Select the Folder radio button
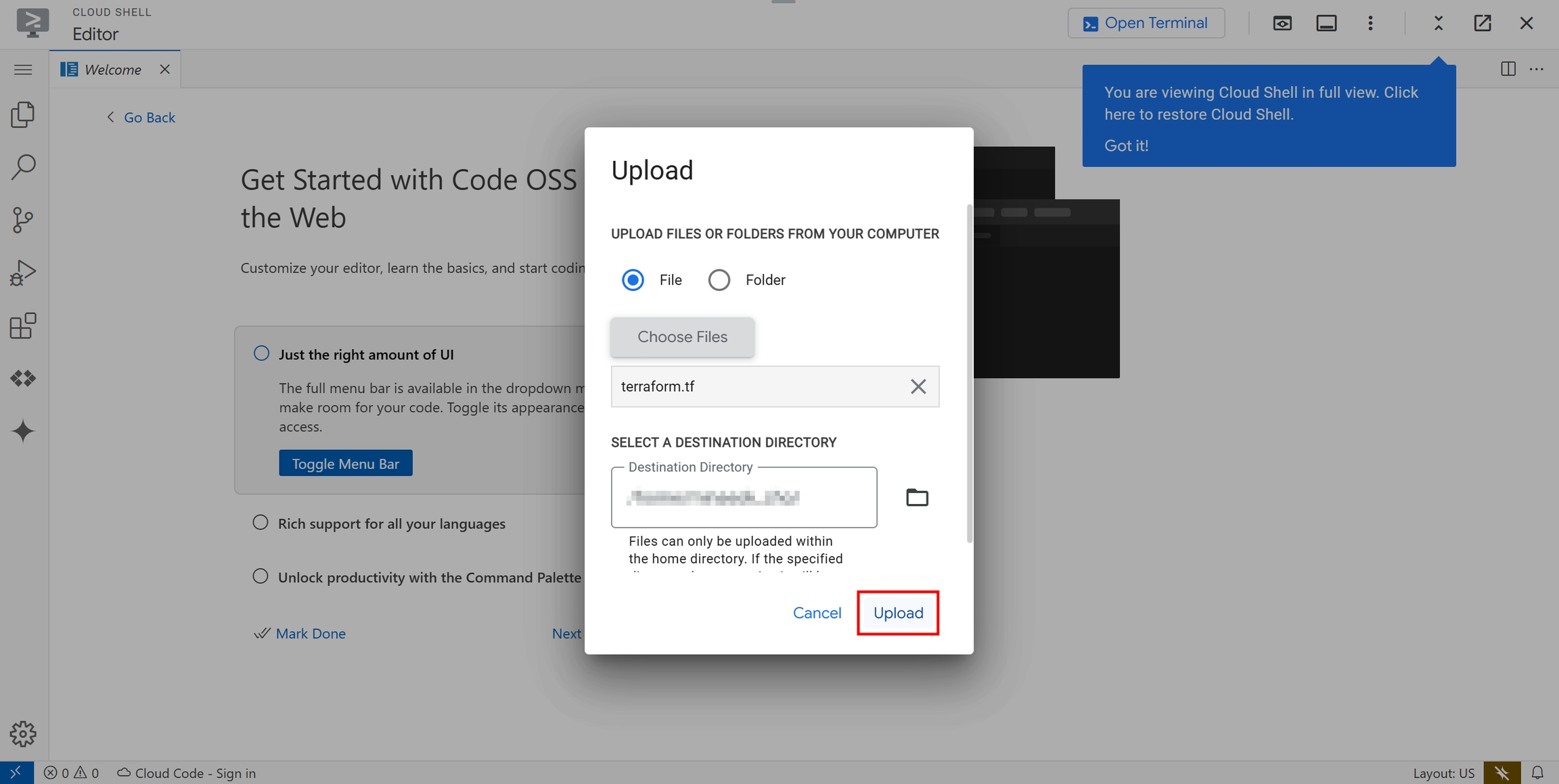This screenshot has height=784, width=1559. 719,280
